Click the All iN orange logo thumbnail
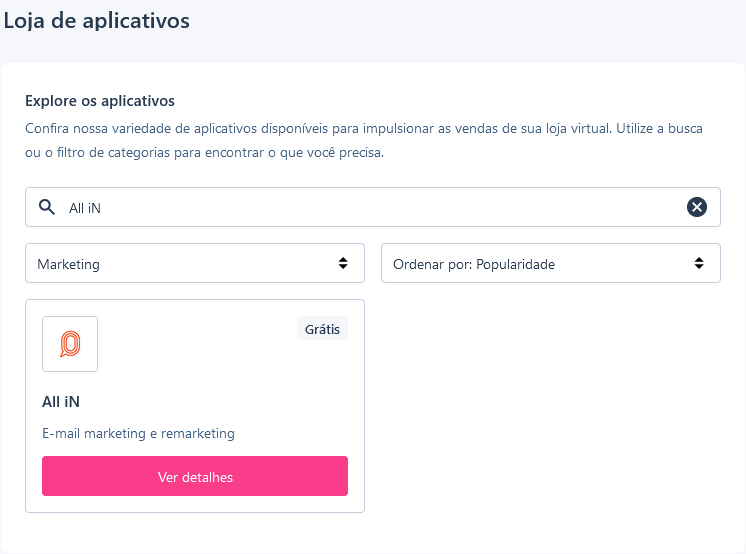This screenshot has width=746, height=554. [70, 344]
